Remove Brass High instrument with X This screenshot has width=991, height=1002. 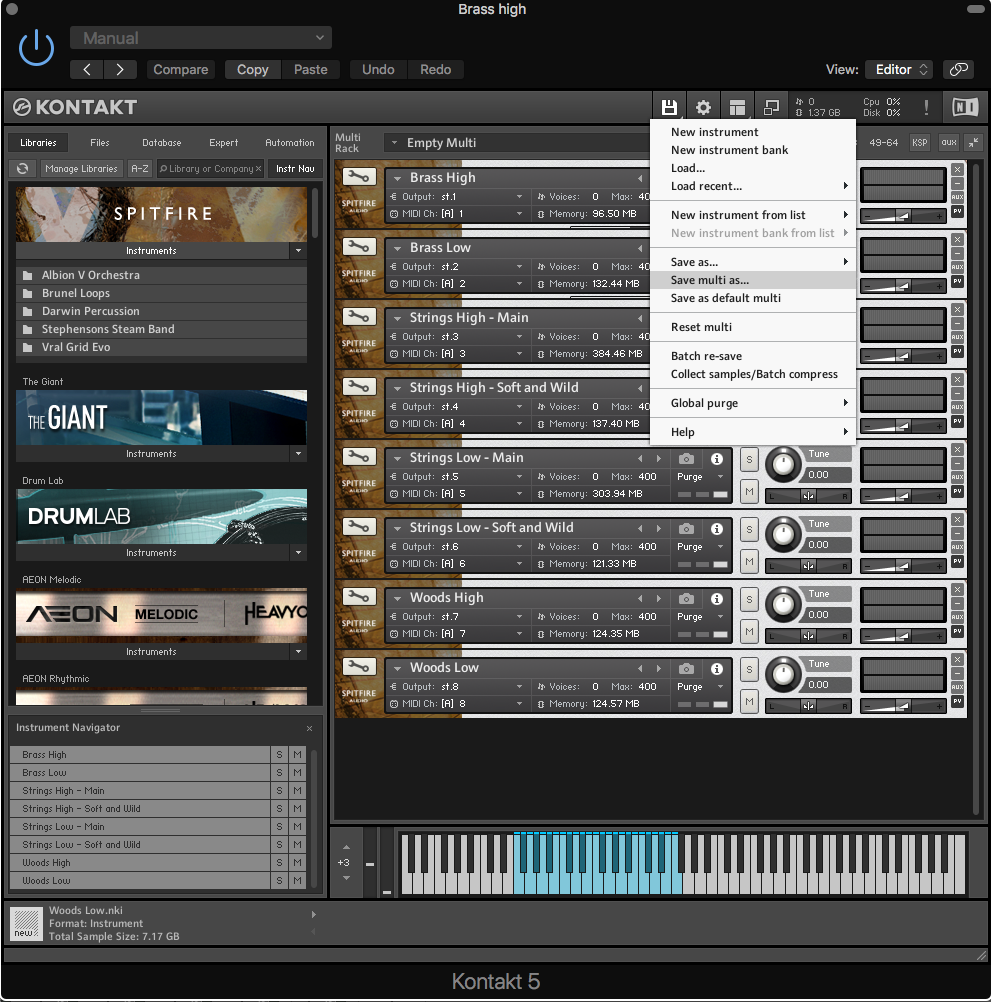pyautogui.click(x=957, y=169)
